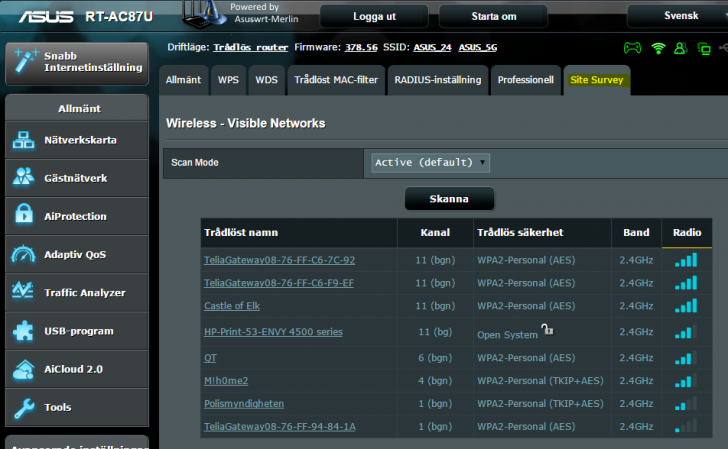Open TeliaGateway08-76-FF-94-84-1A network link
This screenshot has width=728, height=449.
280,426
